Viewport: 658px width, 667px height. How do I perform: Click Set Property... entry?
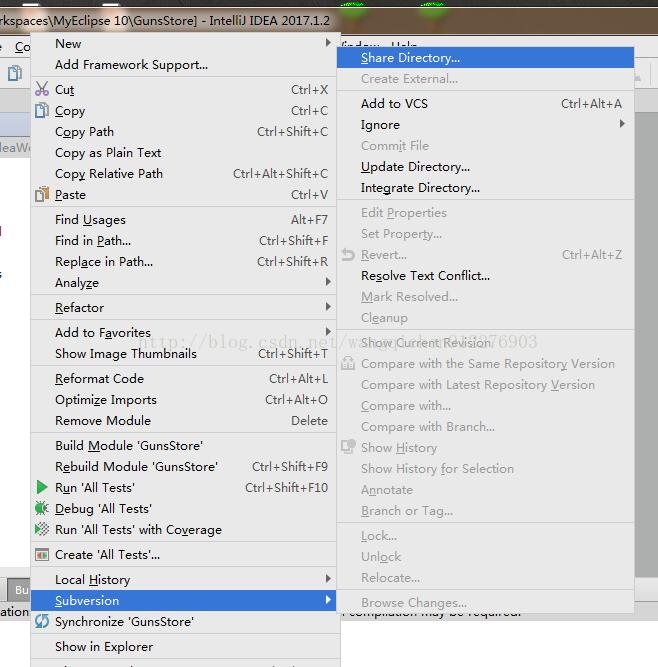point(485,234)
